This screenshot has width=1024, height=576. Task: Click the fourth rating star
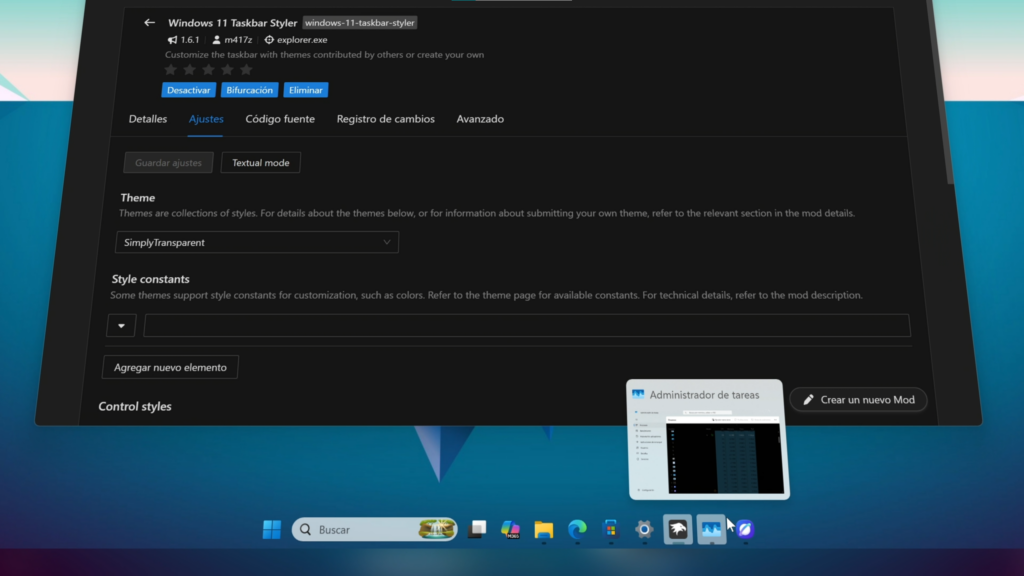coord(227,69)
